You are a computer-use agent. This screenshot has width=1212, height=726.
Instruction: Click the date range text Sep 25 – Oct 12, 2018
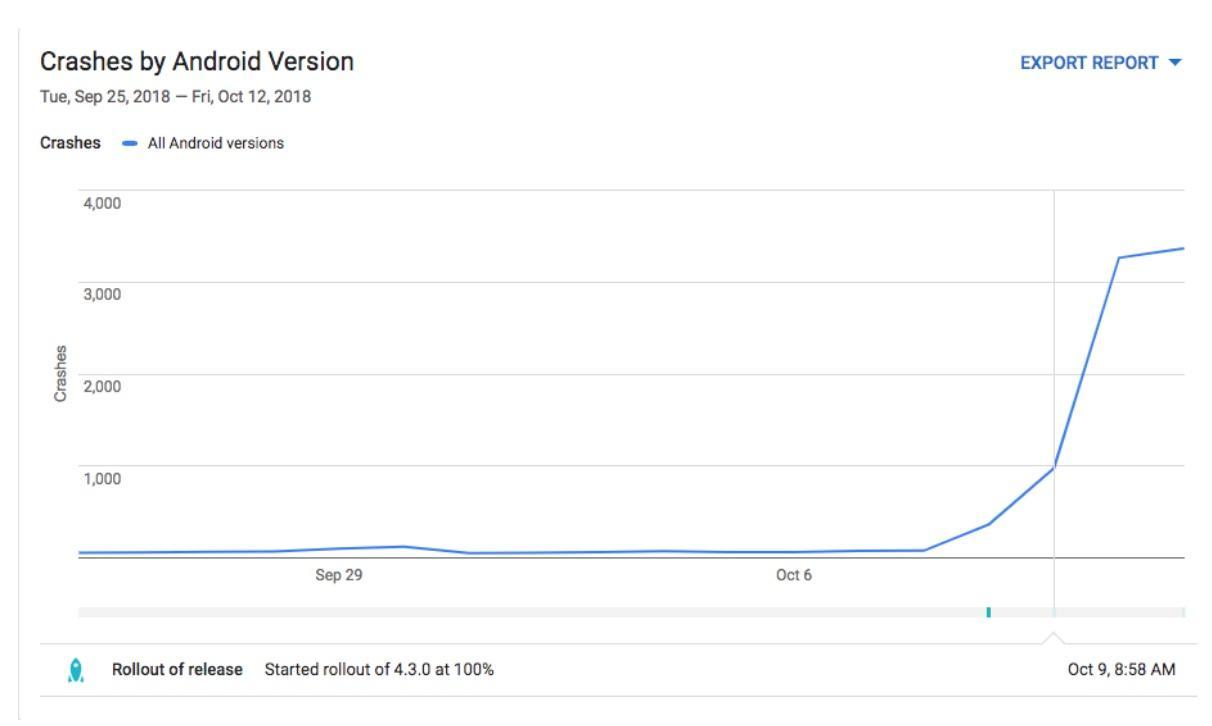pos(175,97)
